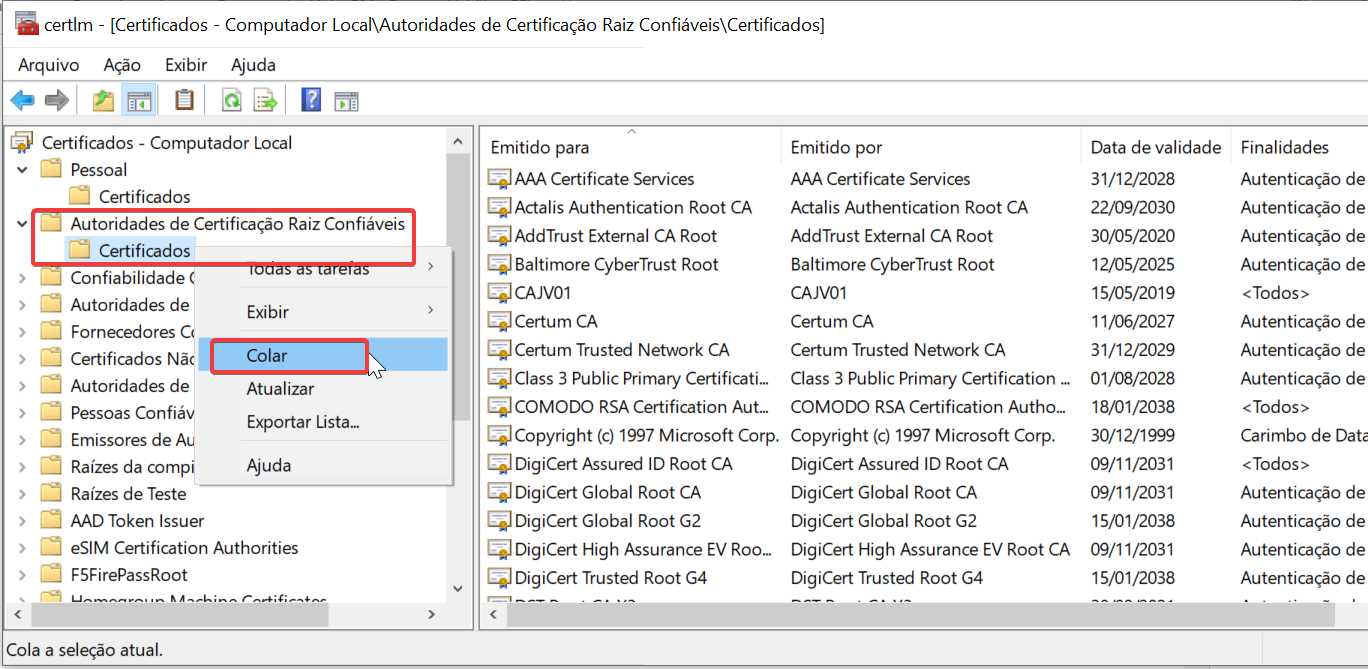The image size is (1368, 669).
Task: Select the Raízes de Teste folder
Action: click(x=128, y=494)
